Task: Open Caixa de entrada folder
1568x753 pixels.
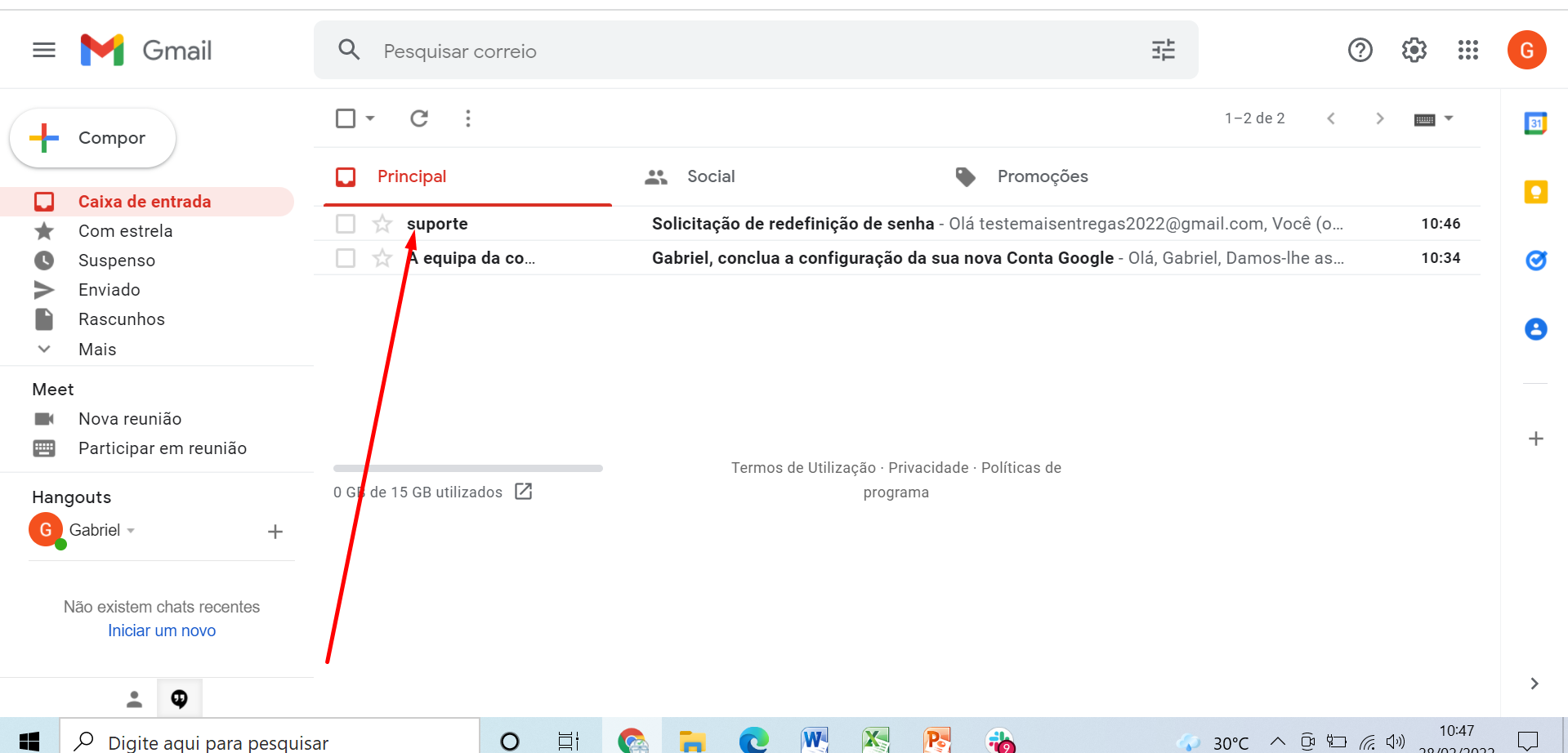Action: click(147, 202)
